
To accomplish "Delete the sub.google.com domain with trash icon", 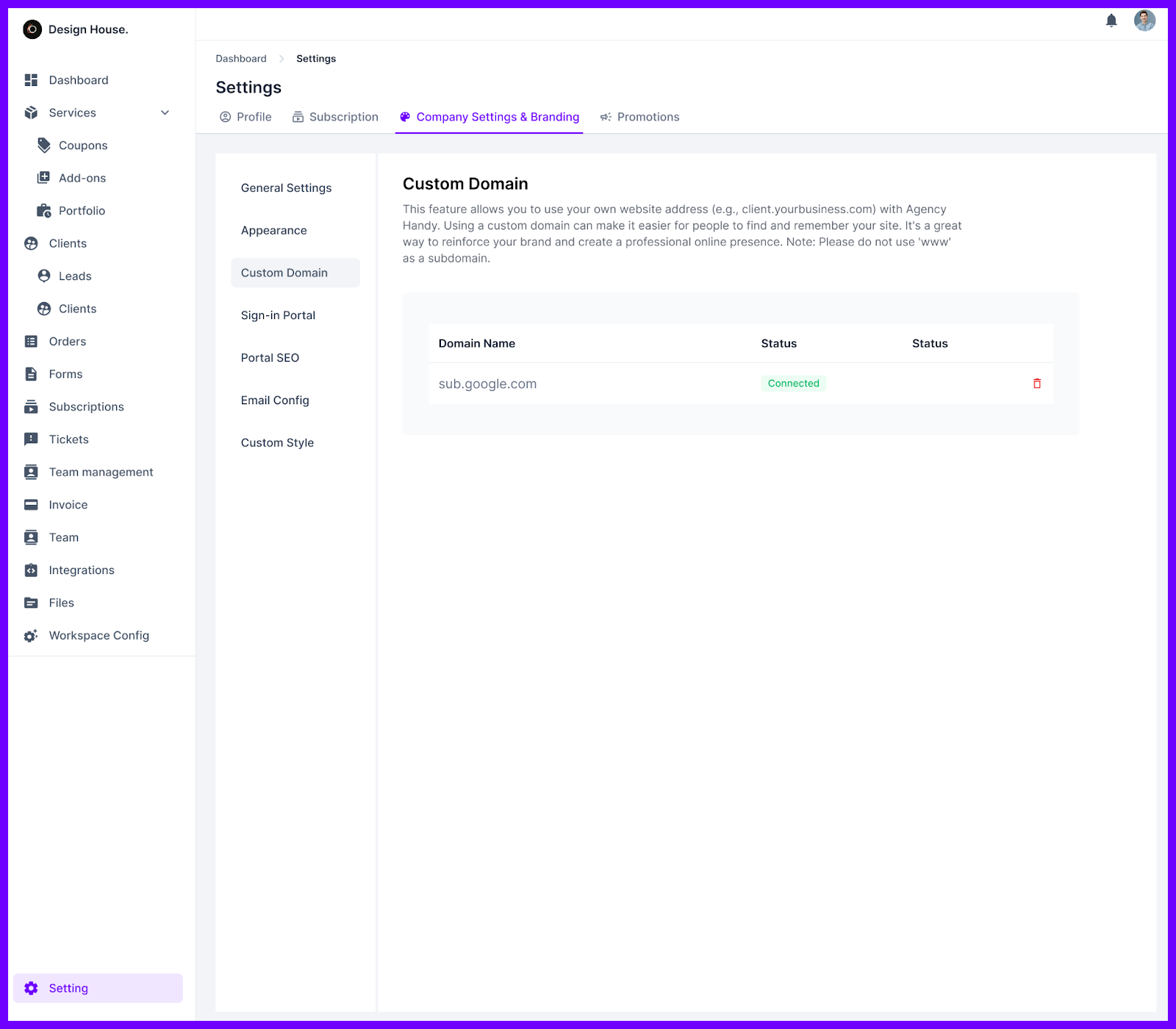I will point(1036,383).
